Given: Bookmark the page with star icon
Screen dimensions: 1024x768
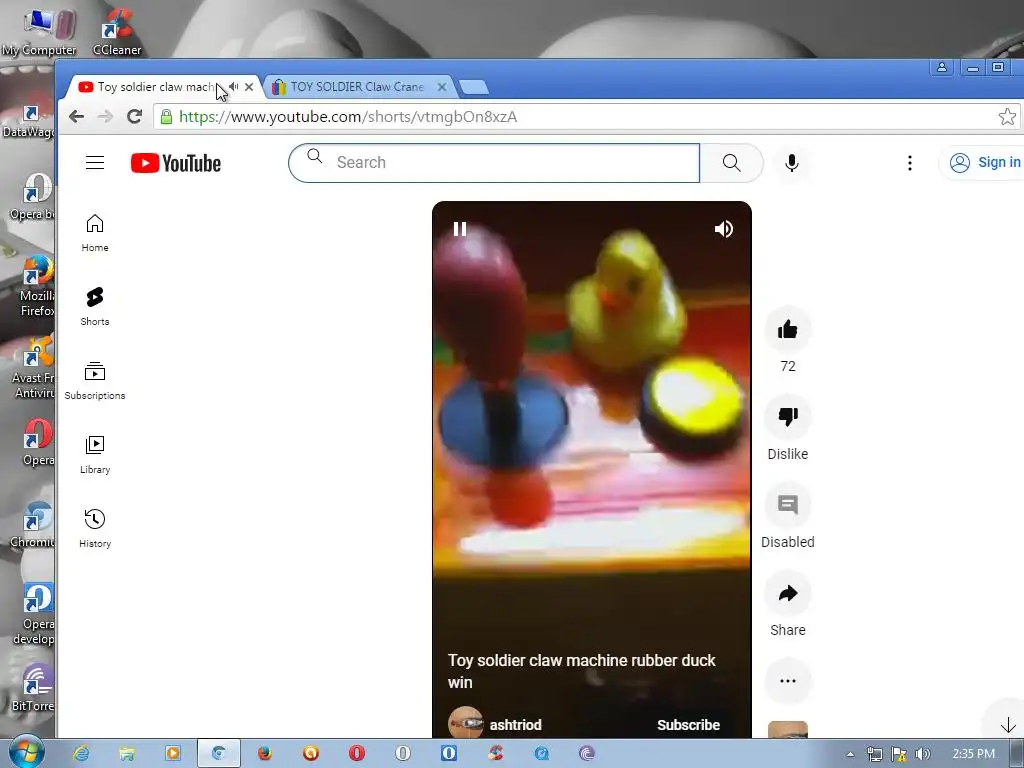Looking at the screenshot, I should pyautogui.click(x=1007, y=117).
